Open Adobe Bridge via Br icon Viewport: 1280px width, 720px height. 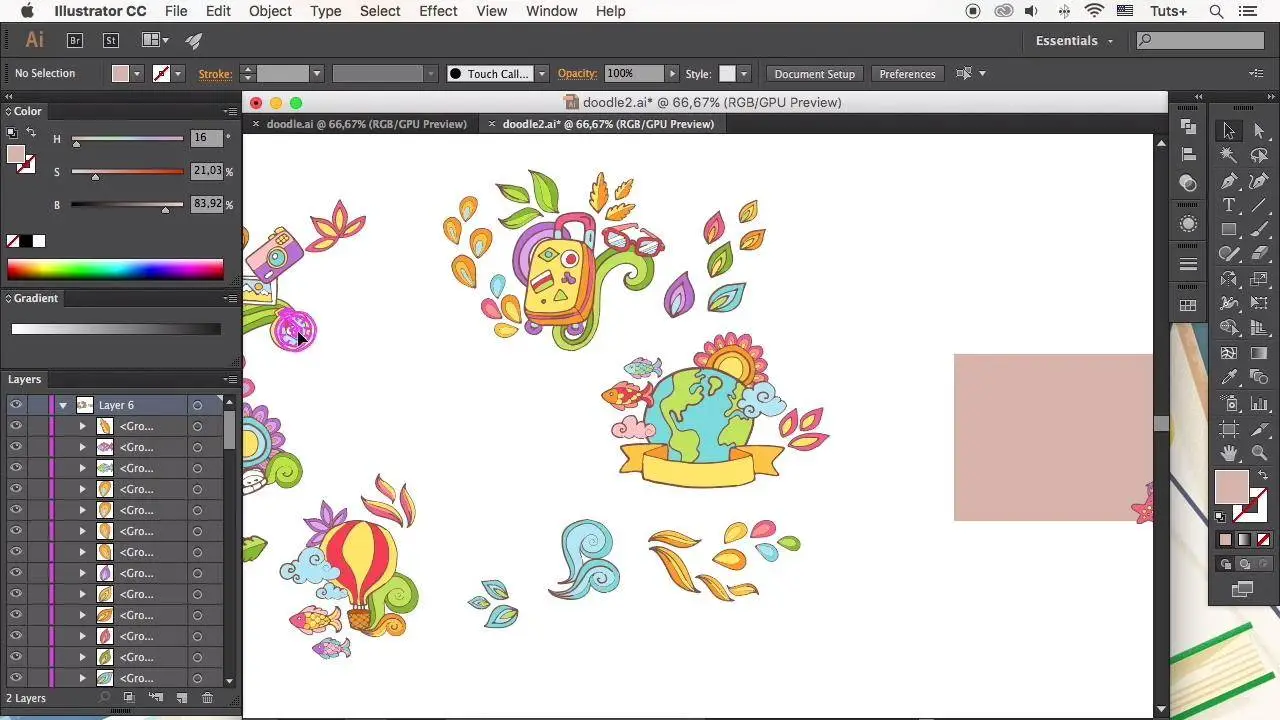click(x=75, y=41)
